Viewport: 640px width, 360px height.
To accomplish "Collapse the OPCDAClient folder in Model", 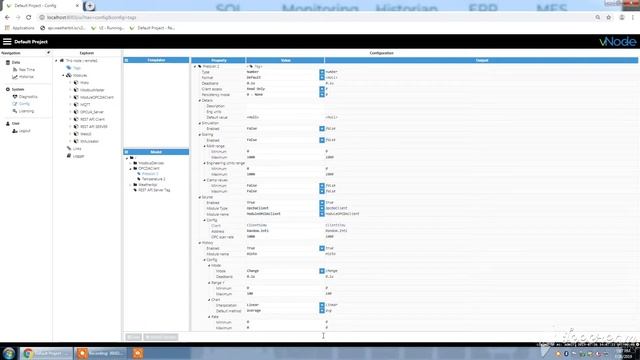I will pyautogui.click(x=131, y=168).
